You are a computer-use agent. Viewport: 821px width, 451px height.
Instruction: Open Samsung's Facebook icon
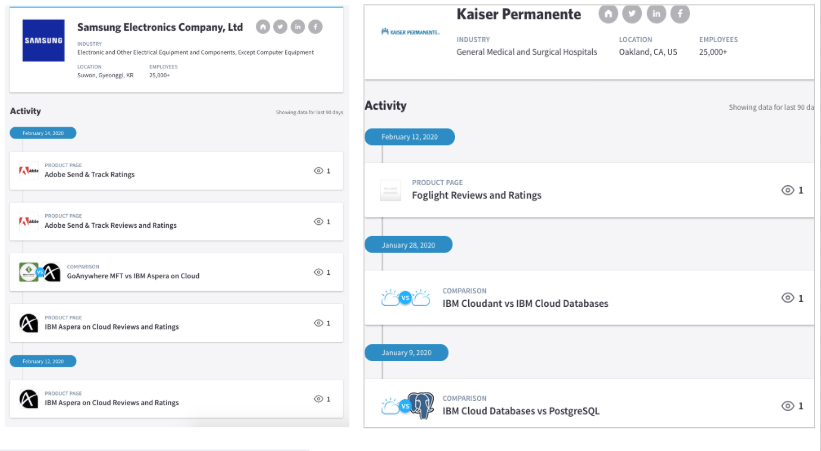point(315,27)
